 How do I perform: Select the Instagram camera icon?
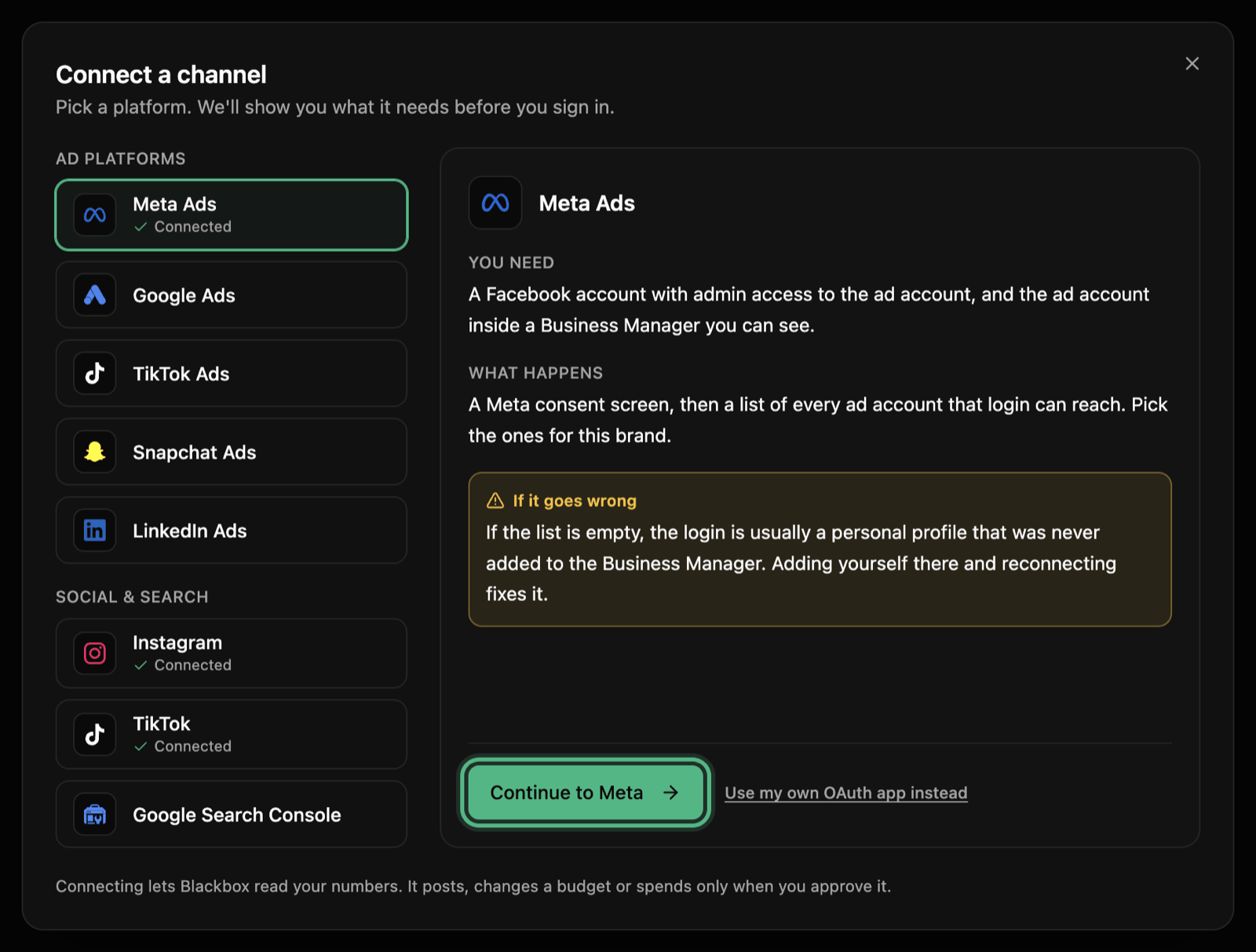[95, 653]
